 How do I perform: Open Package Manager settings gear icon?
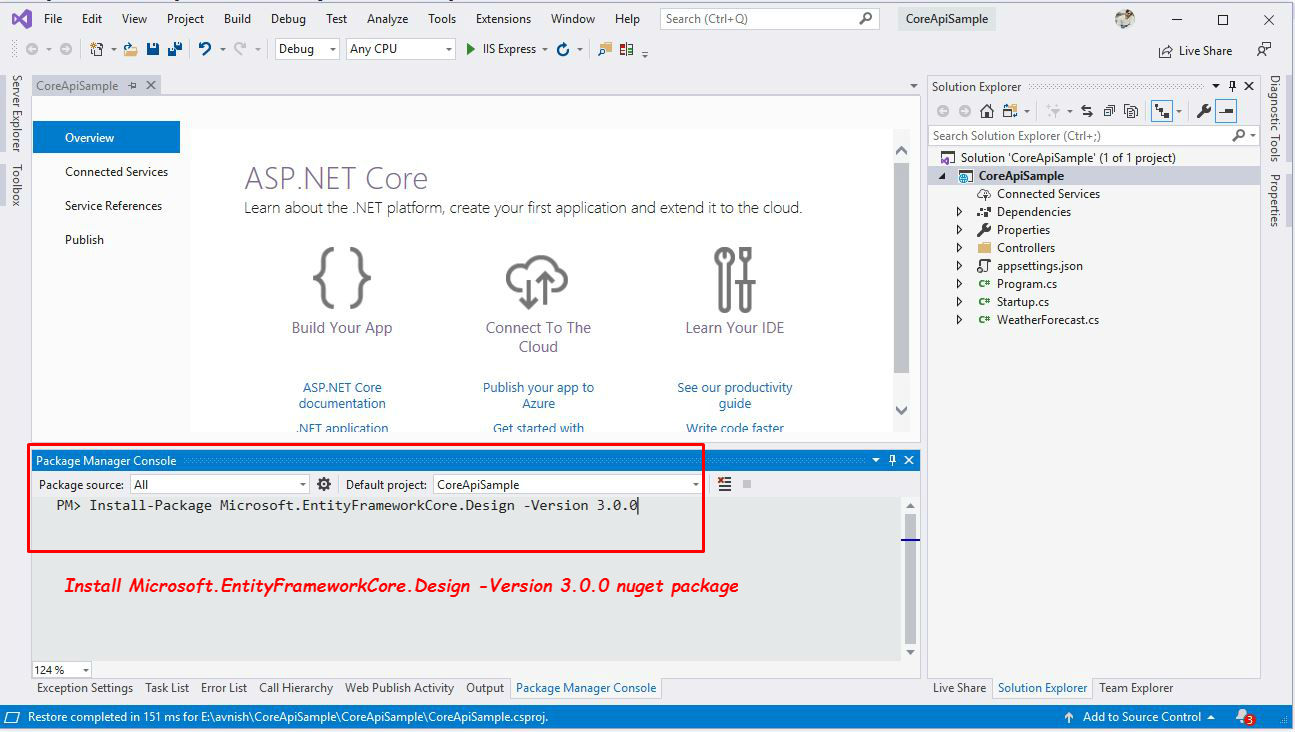324,484
